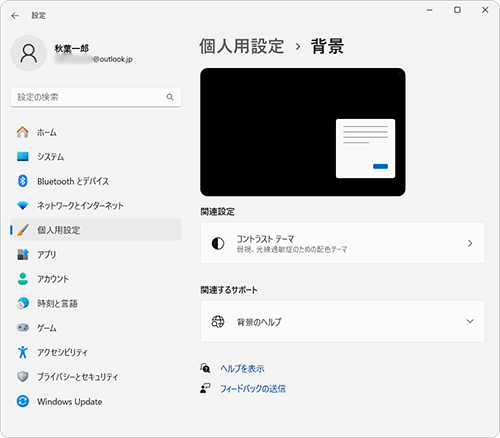Click the globe icon beside 背景のヘルプ
The width and height of the screenshot is (500, 438).
pos(218,322)
